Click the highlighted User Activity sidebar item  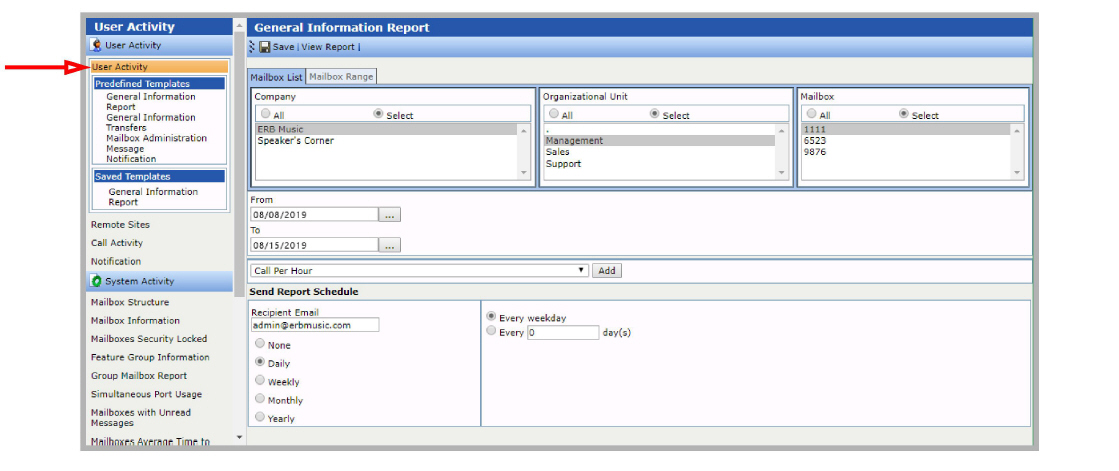tap(159, 67)
